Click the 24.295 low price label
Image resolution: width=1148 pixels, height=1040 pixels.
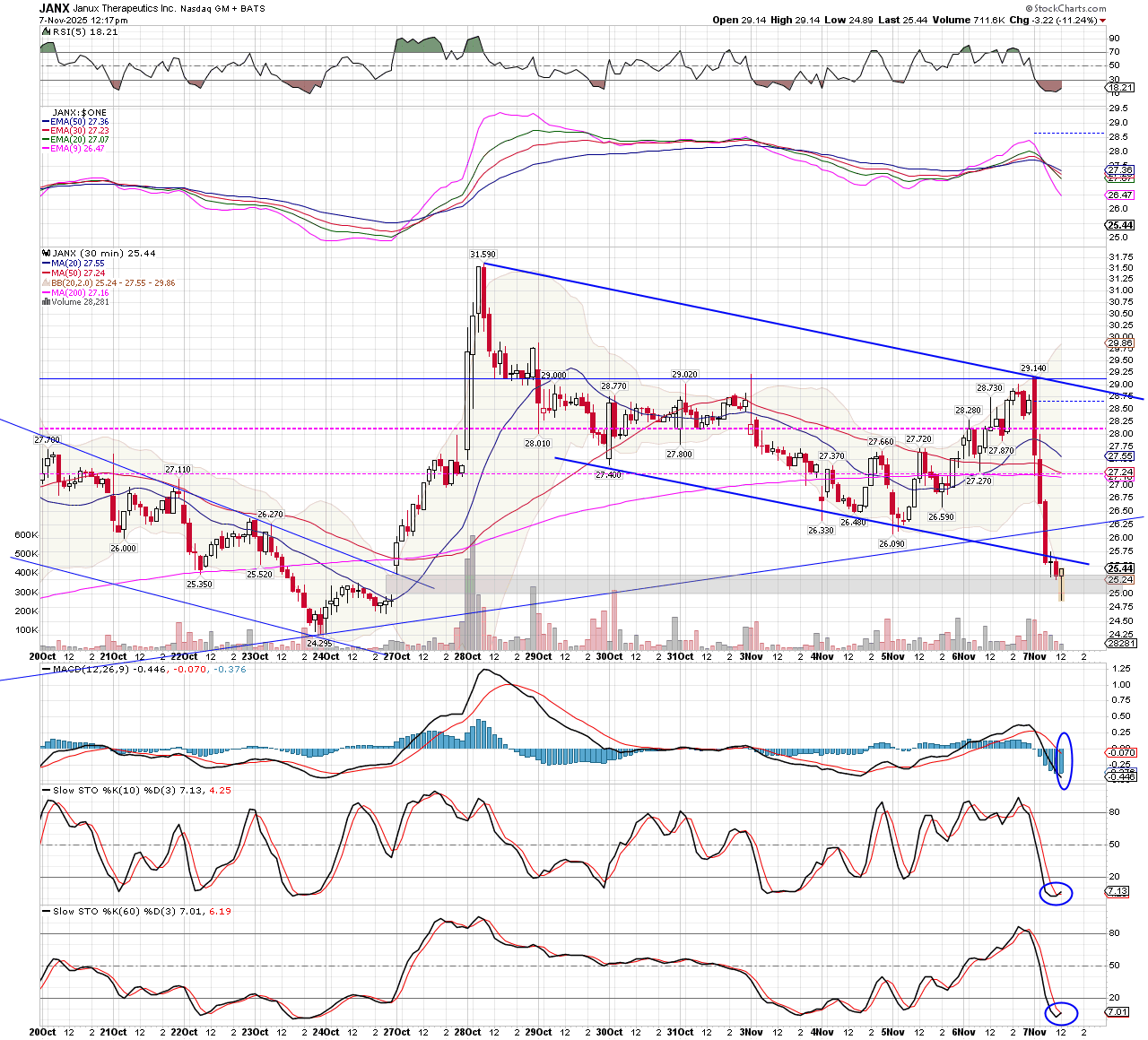click(319, 644)
